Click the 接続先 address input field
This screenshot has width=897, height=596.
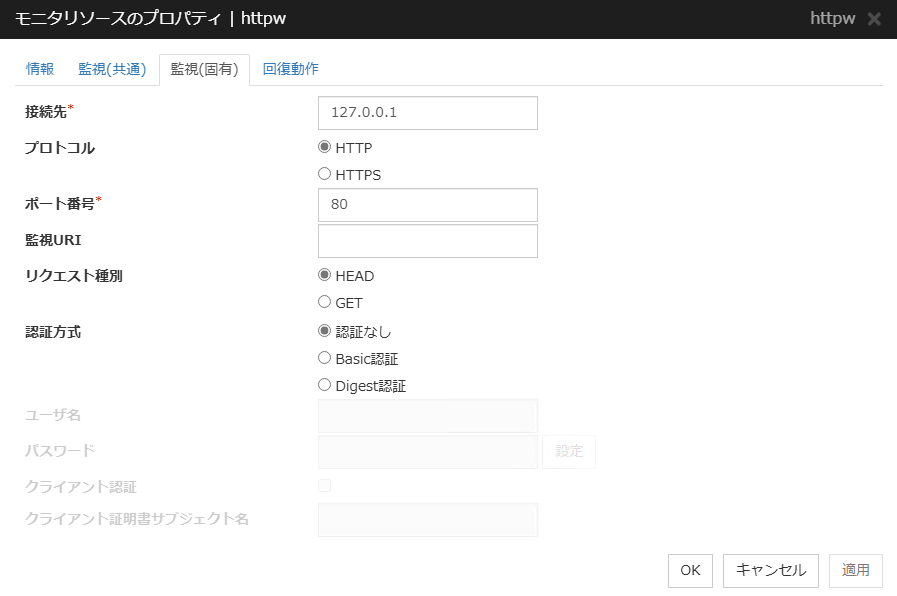pos(427,113)
